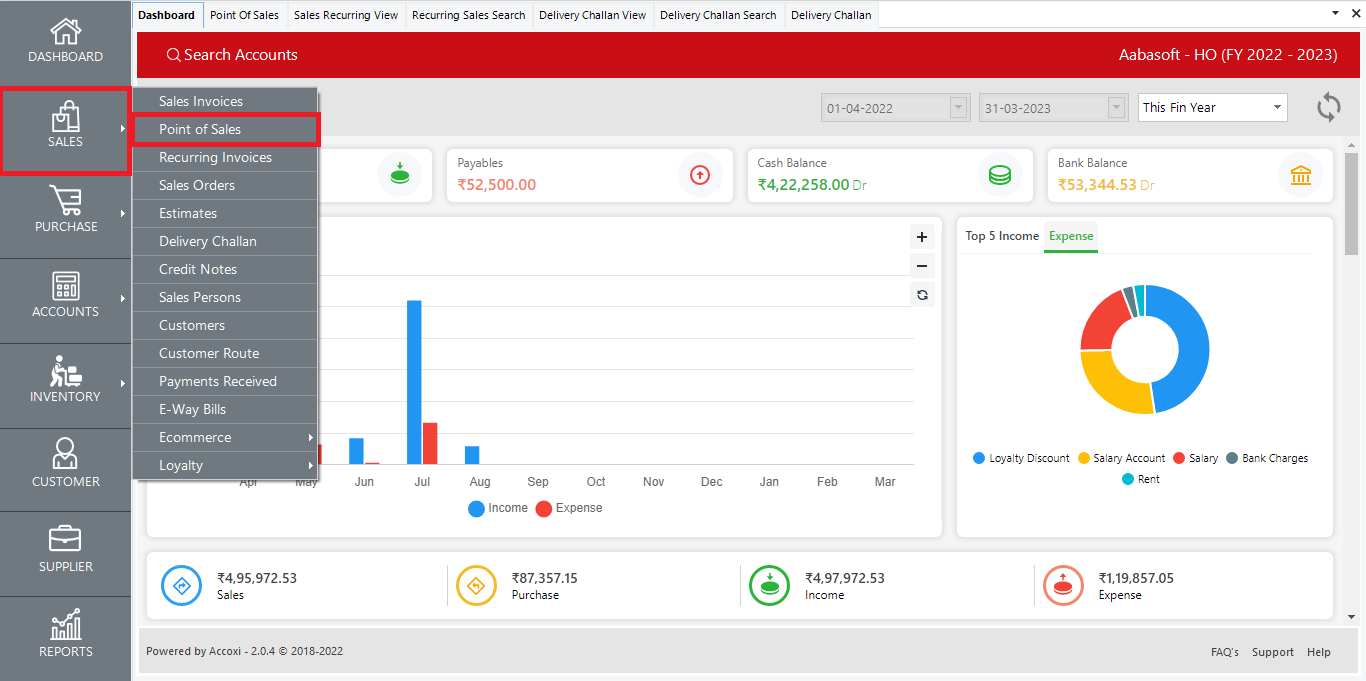Switch to Point Of Sales tab
Screen dimensions: 1366x681
click(x=244, y=15)
